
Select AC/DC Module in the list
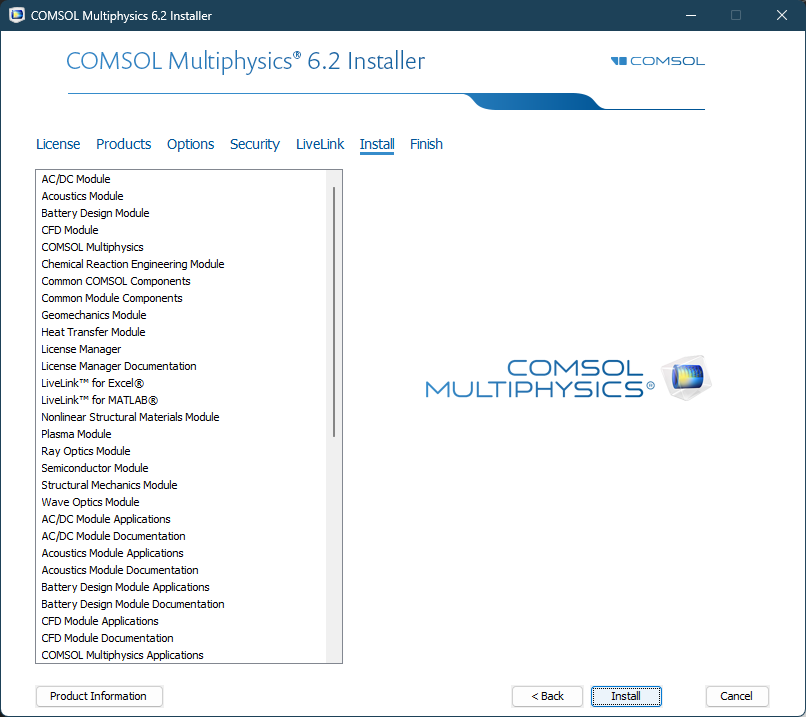click(x=76, y=179)
